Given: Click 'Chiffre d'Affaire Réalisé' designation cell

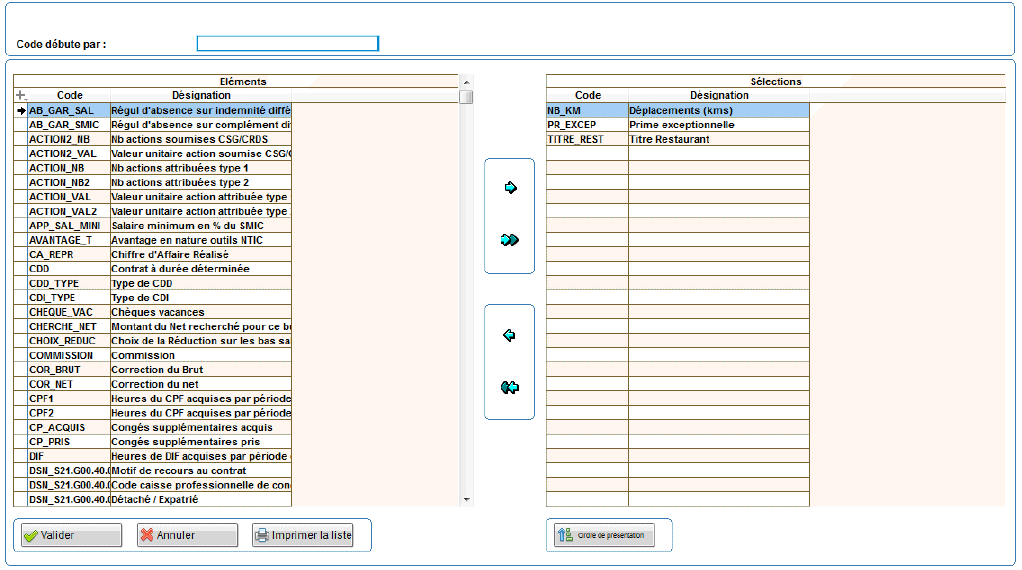Looking at the screenshot, I should point(201,255).
